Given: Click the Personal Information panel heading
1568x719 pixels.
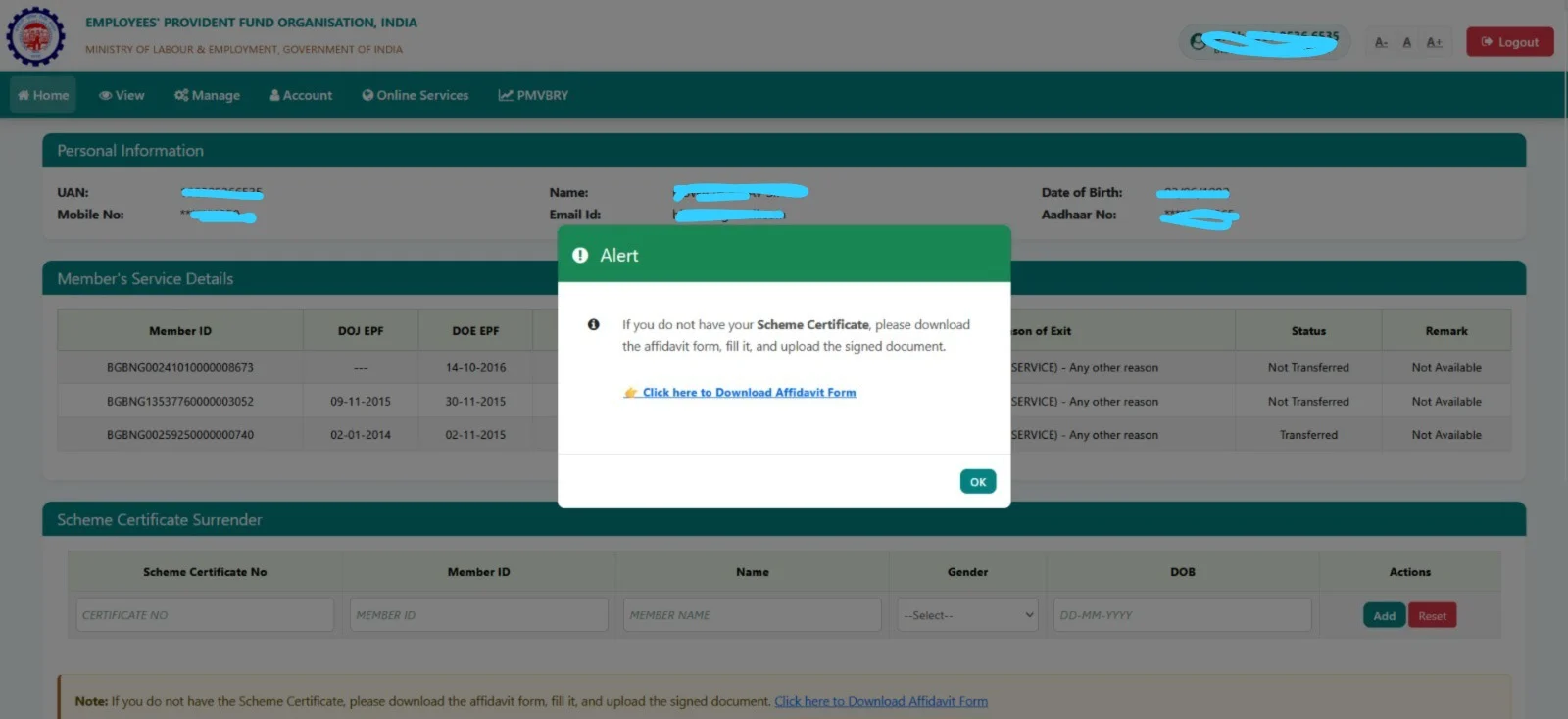Looking at the screenshot, I should (130, 151).
